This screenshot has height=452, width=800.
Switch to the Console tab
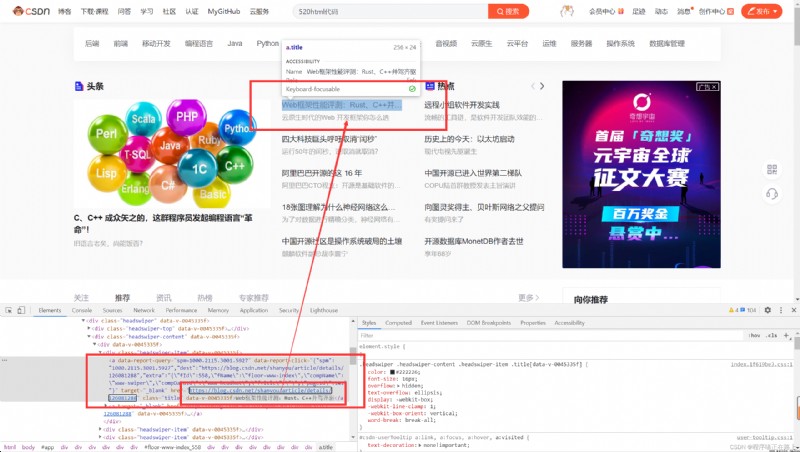(x=82, y=310)
